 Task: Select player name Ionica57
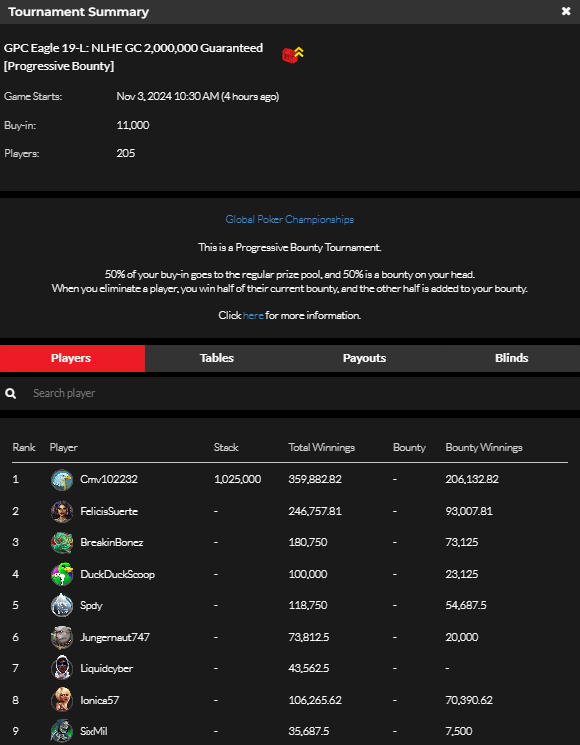100,700
